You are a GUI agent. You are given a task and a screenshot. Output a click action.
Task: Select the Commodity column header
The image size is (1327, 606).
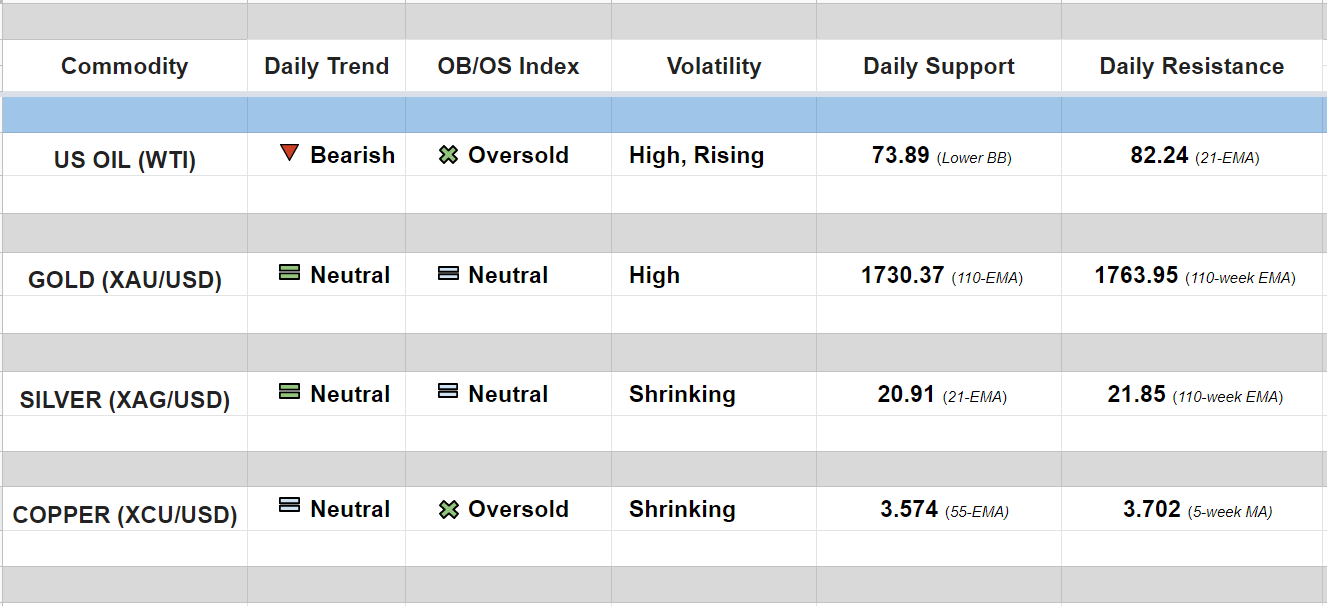[x=124, y=67]
